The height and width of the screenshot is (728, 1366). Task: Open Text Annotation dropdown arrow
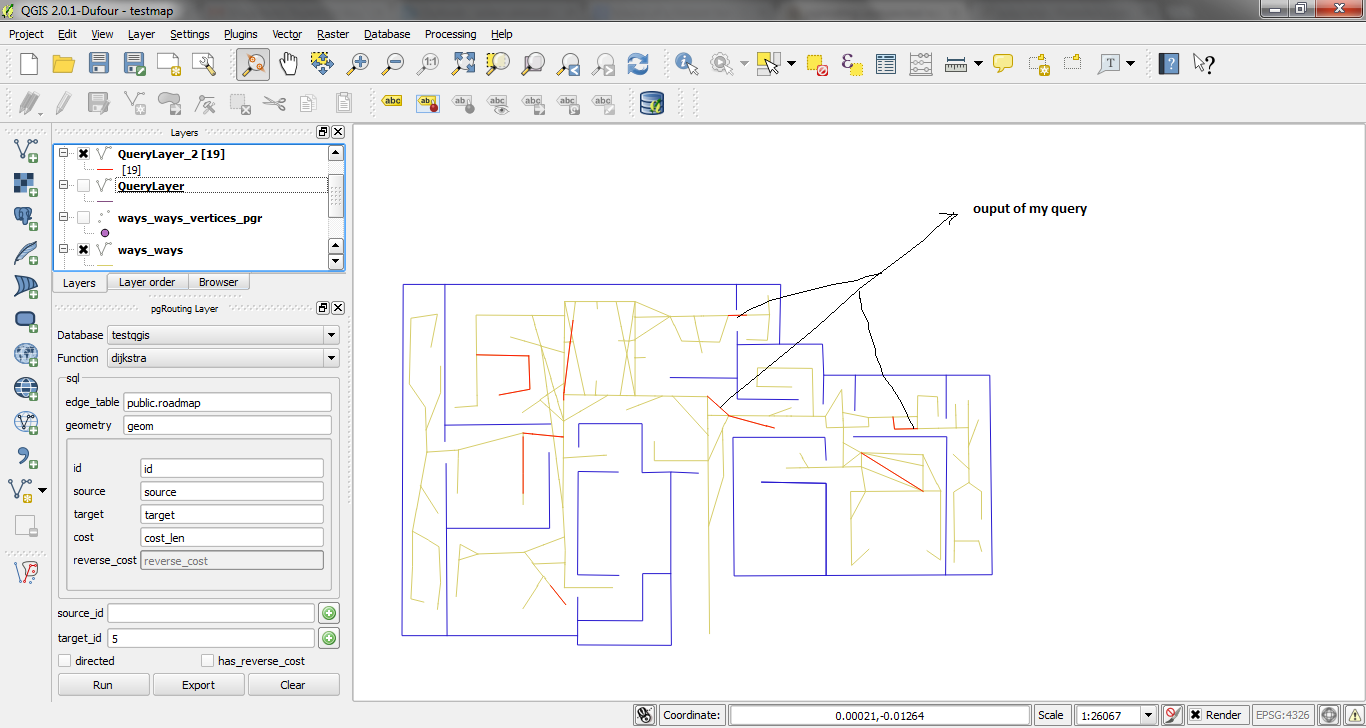[x=1130, y=65]
